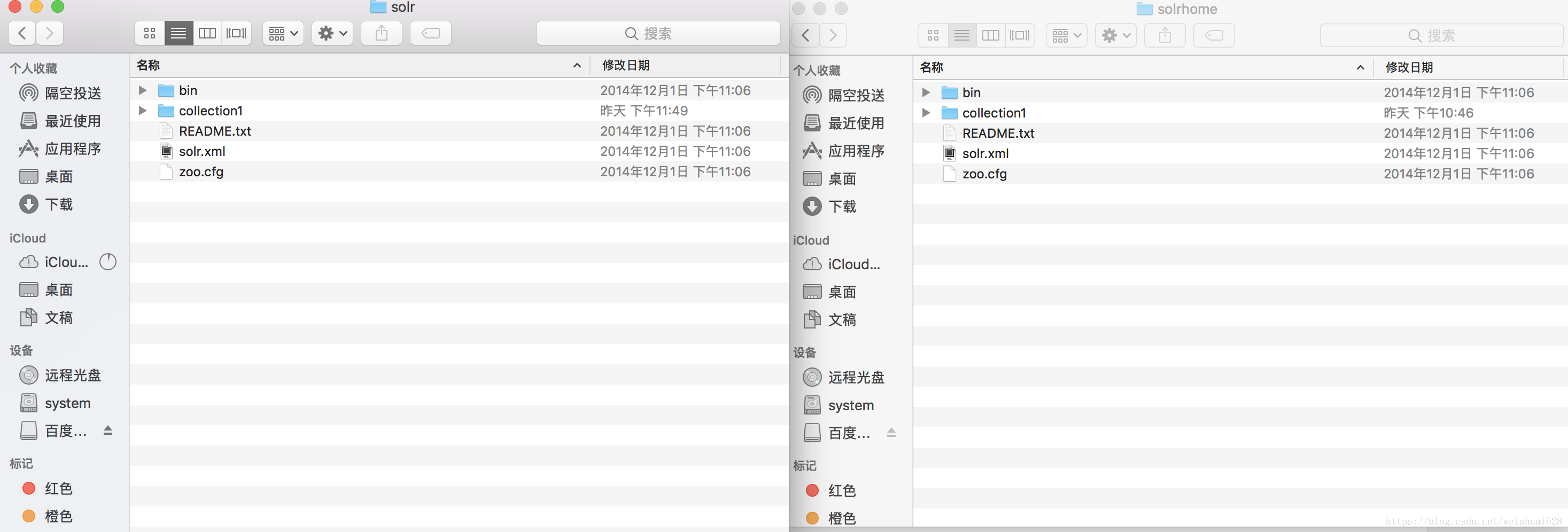The image size is (1568, 532).
Task: Select 橙色 tag in solr window sidebar
Action: (47, 516)
